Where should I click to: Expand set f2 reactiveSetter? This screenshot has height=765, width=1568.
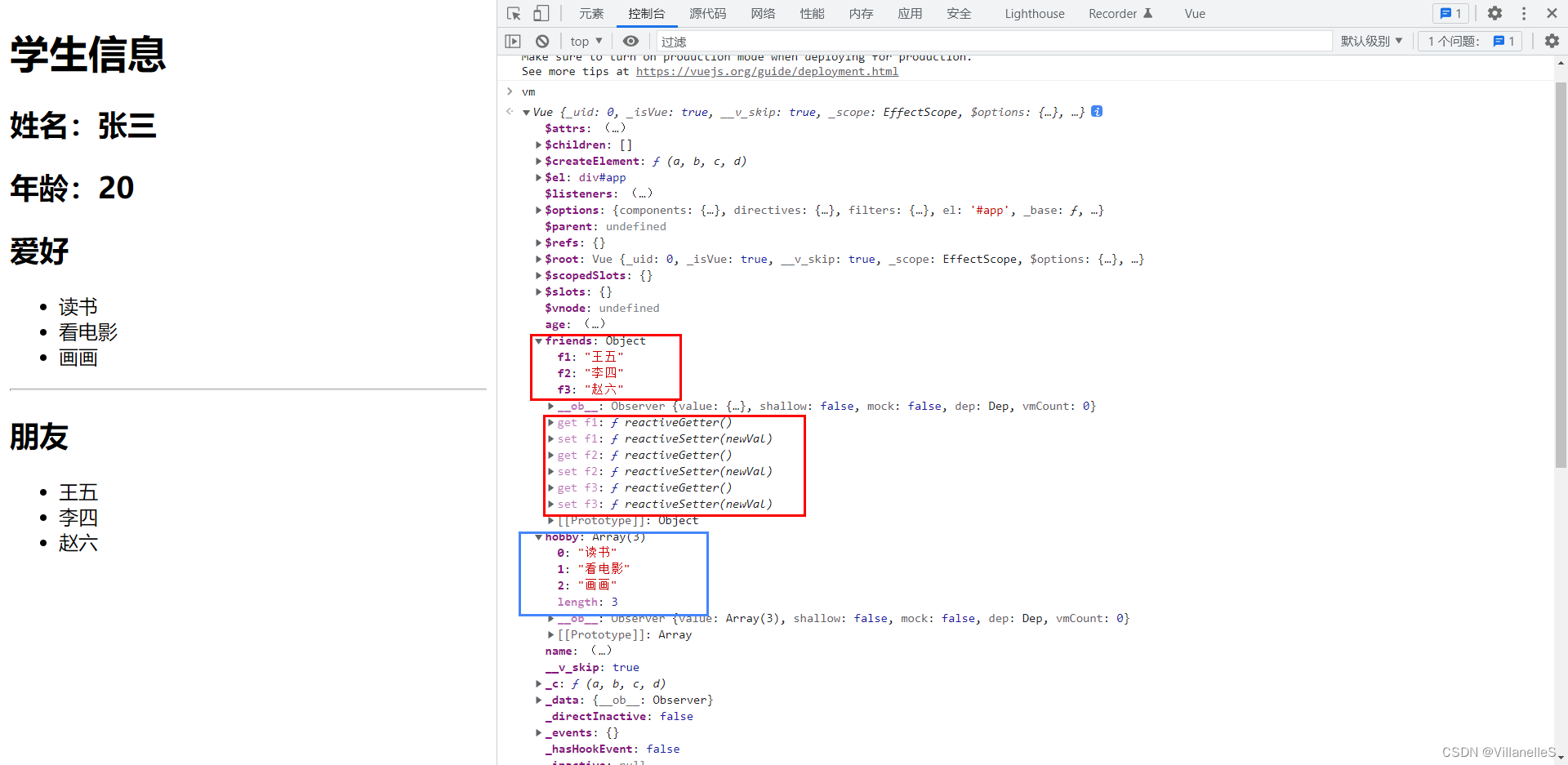[x=551, y=472]
